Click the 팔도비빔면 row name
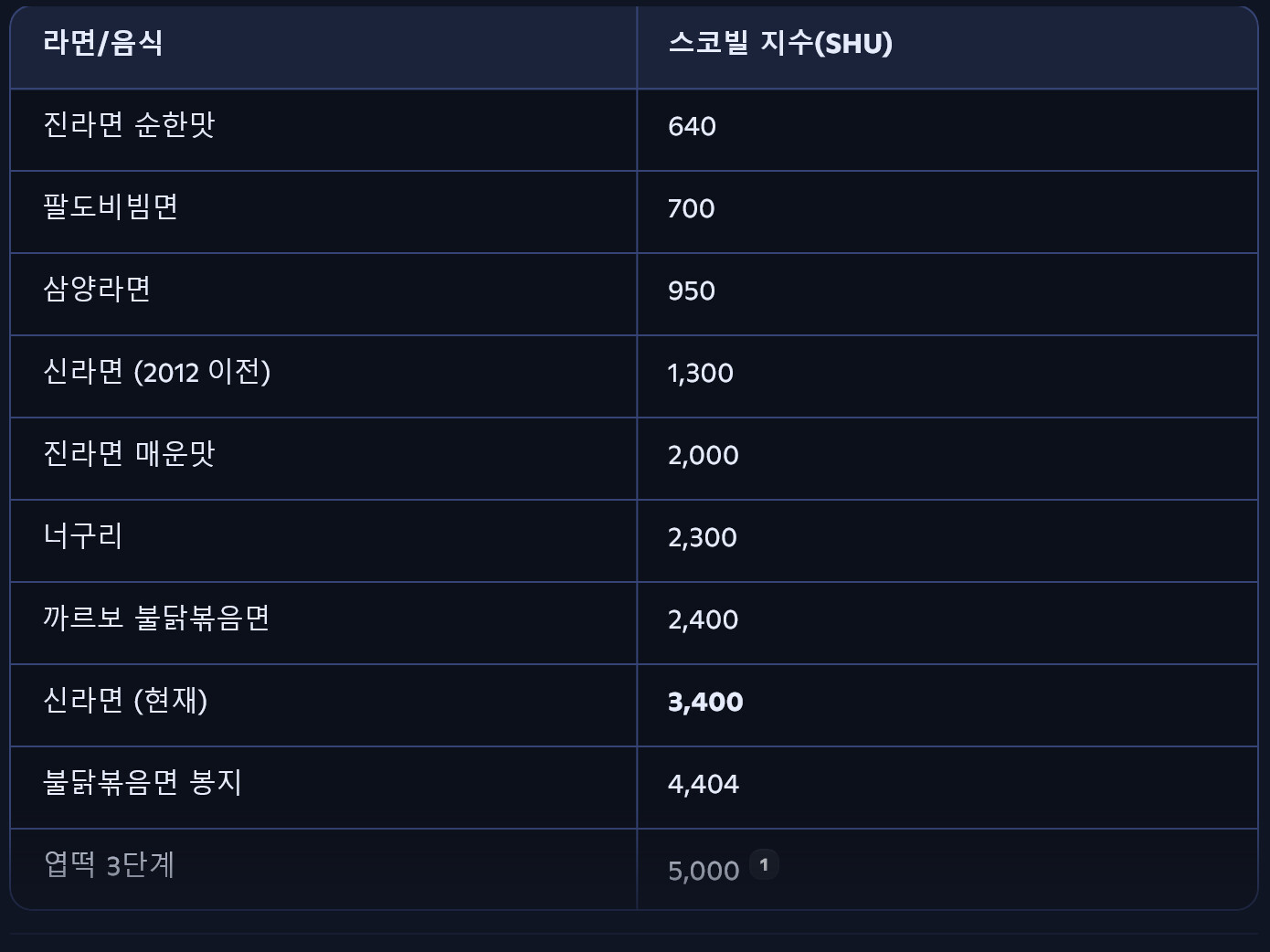 (x=111, y=207)
